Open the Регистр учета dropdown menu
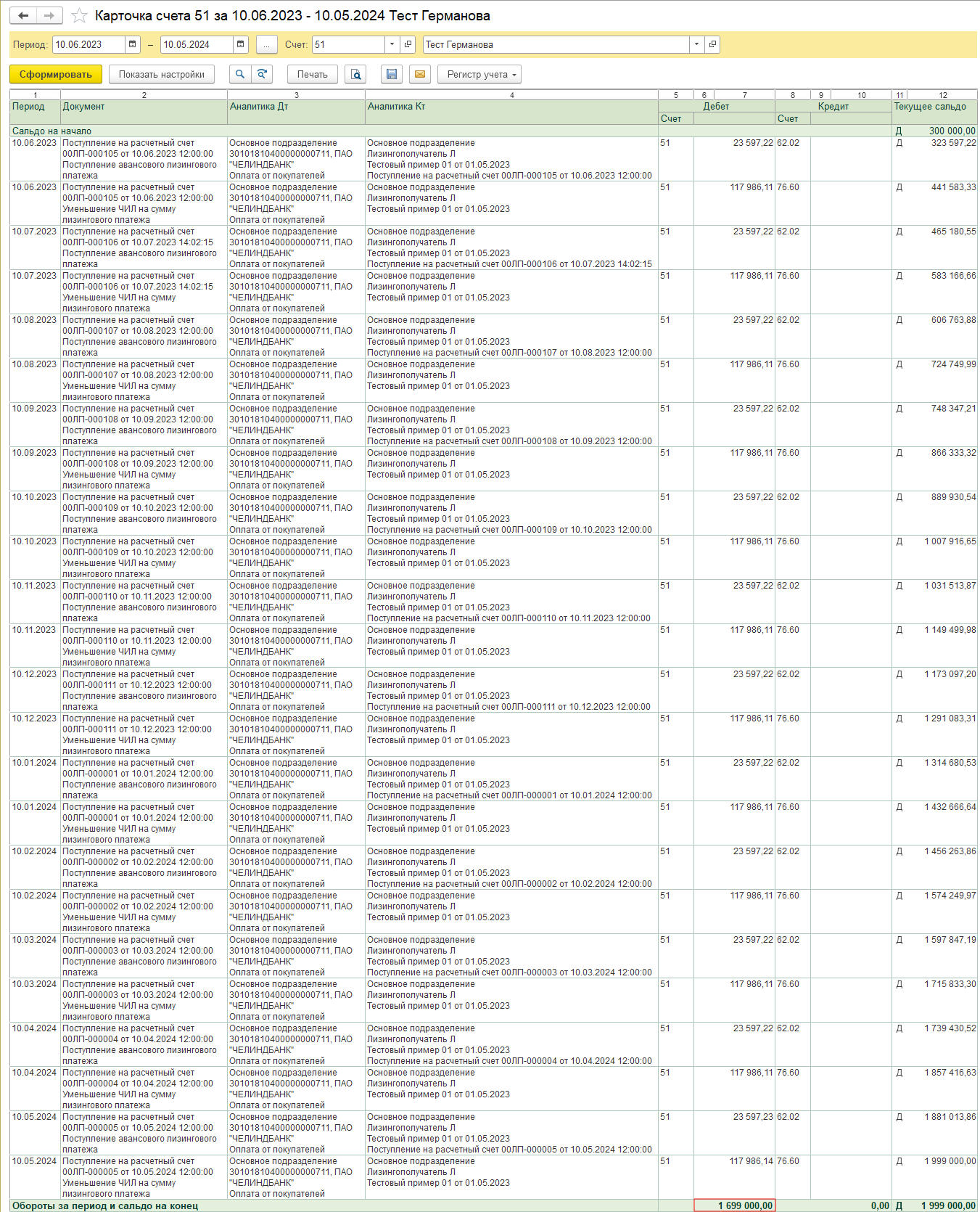The image size is (980, 1212). (482, 74)
